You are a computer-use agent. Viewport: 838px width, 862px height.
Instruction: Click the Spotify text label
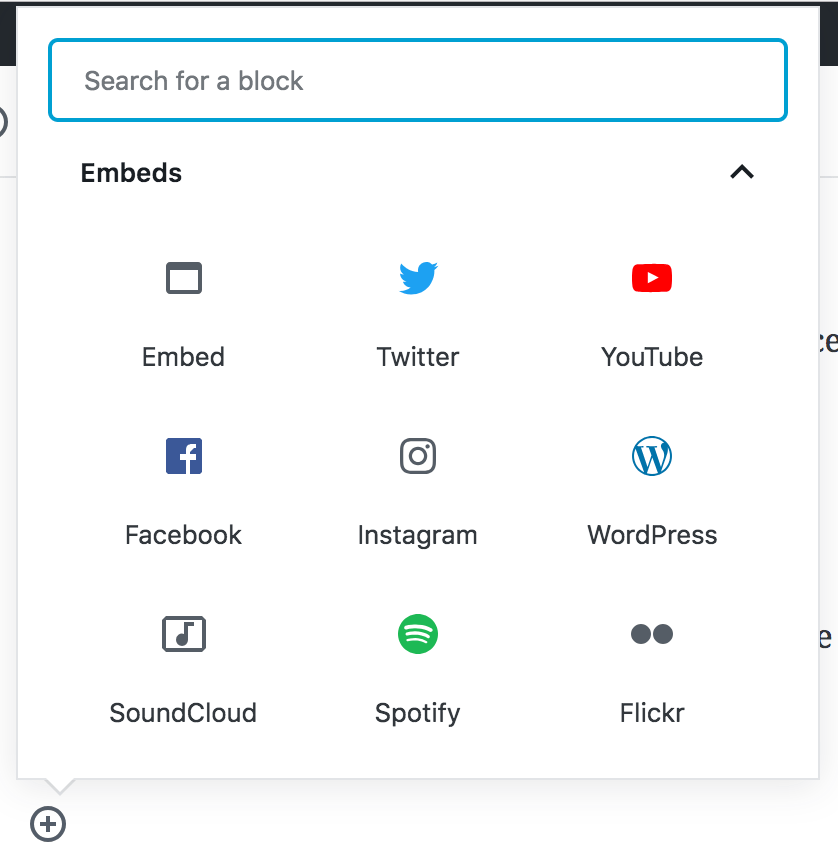tap(418, 713)
